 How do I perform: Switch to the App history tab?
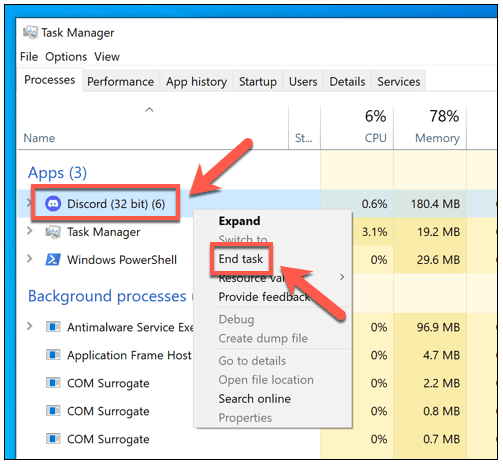click(196, 81)
